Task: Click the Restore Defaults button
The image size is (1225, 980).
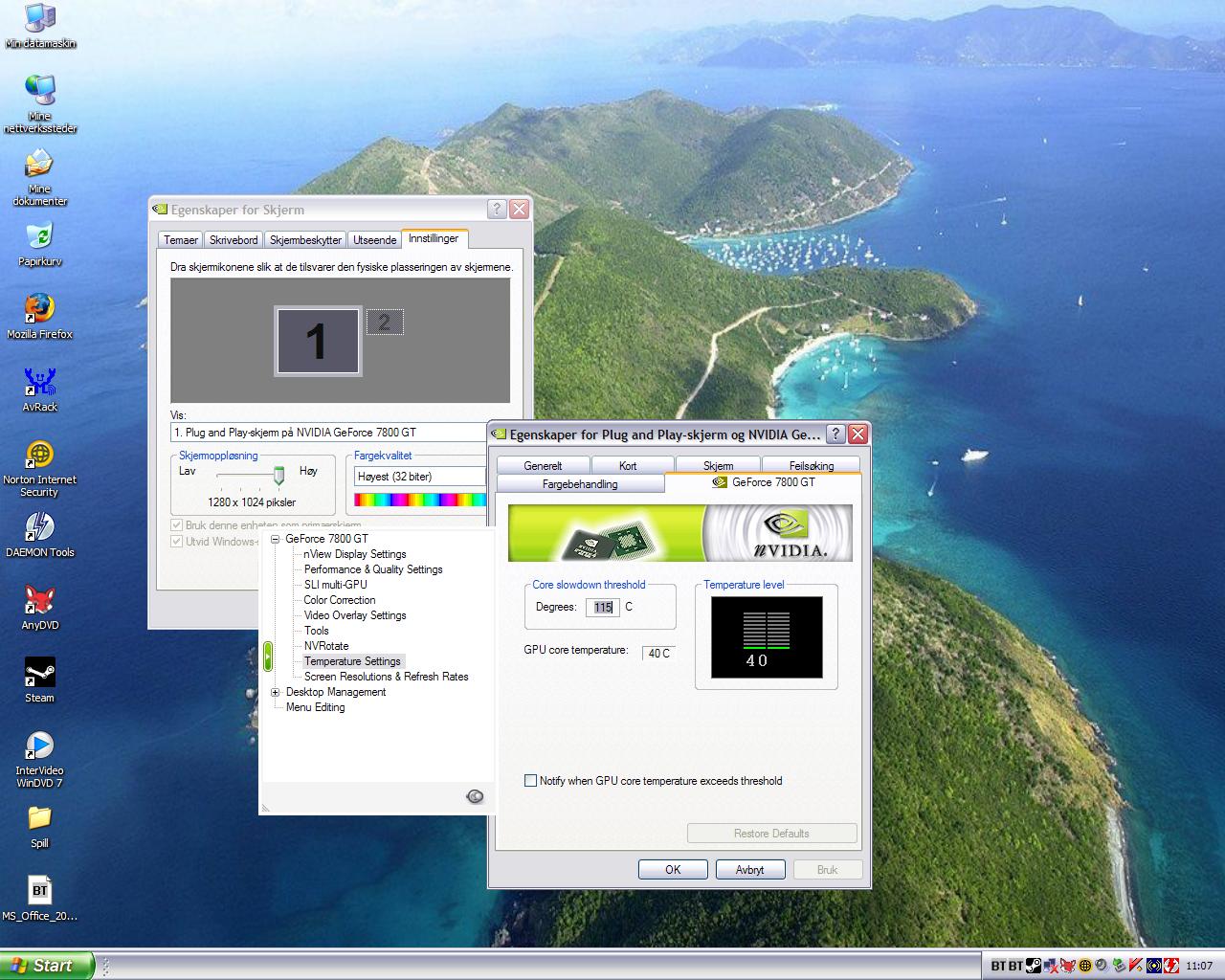Action: 771,834
